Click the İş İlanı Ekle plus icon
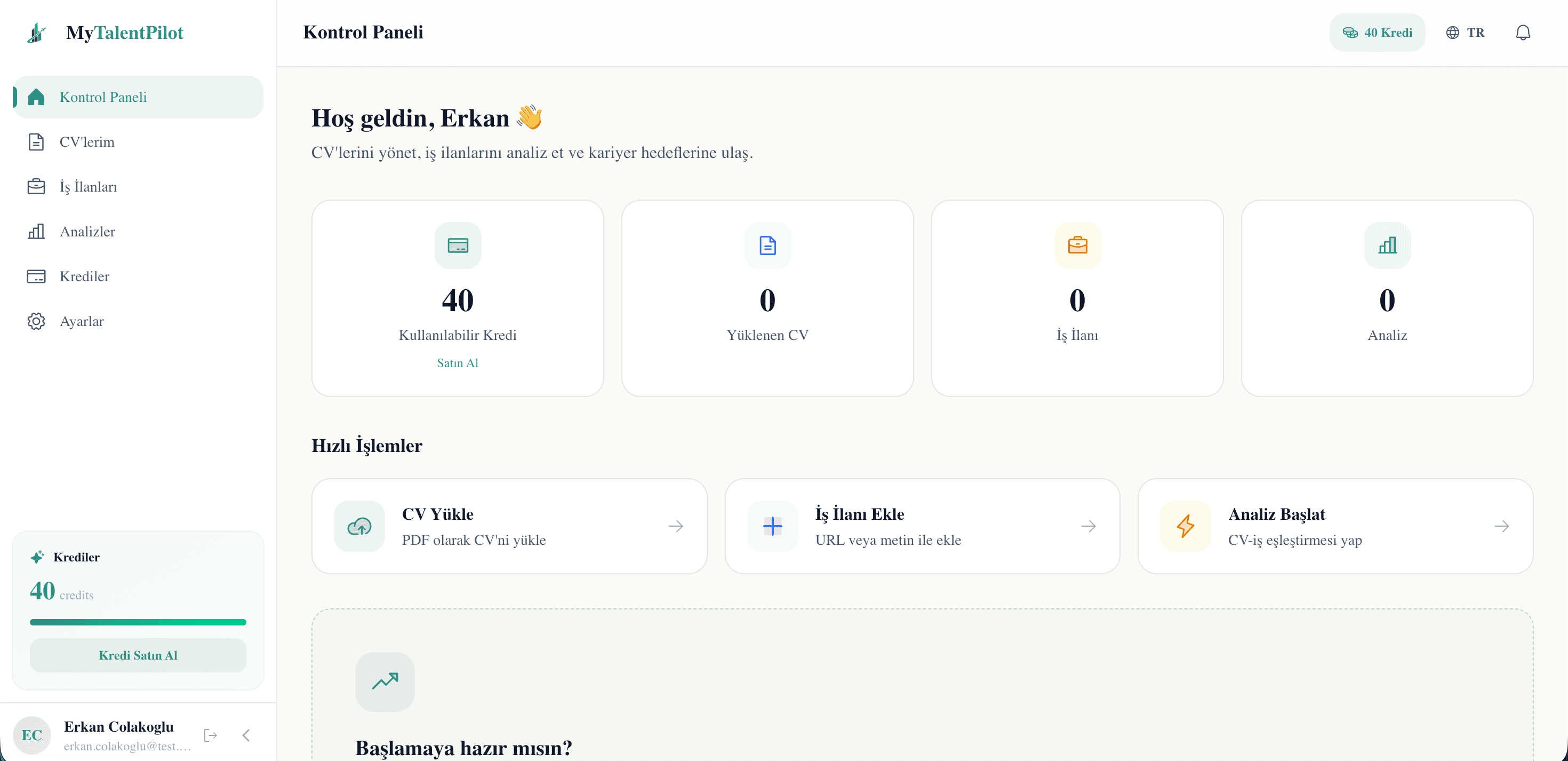This screenshot has height=761, width=1568. [x=772, y=526]
